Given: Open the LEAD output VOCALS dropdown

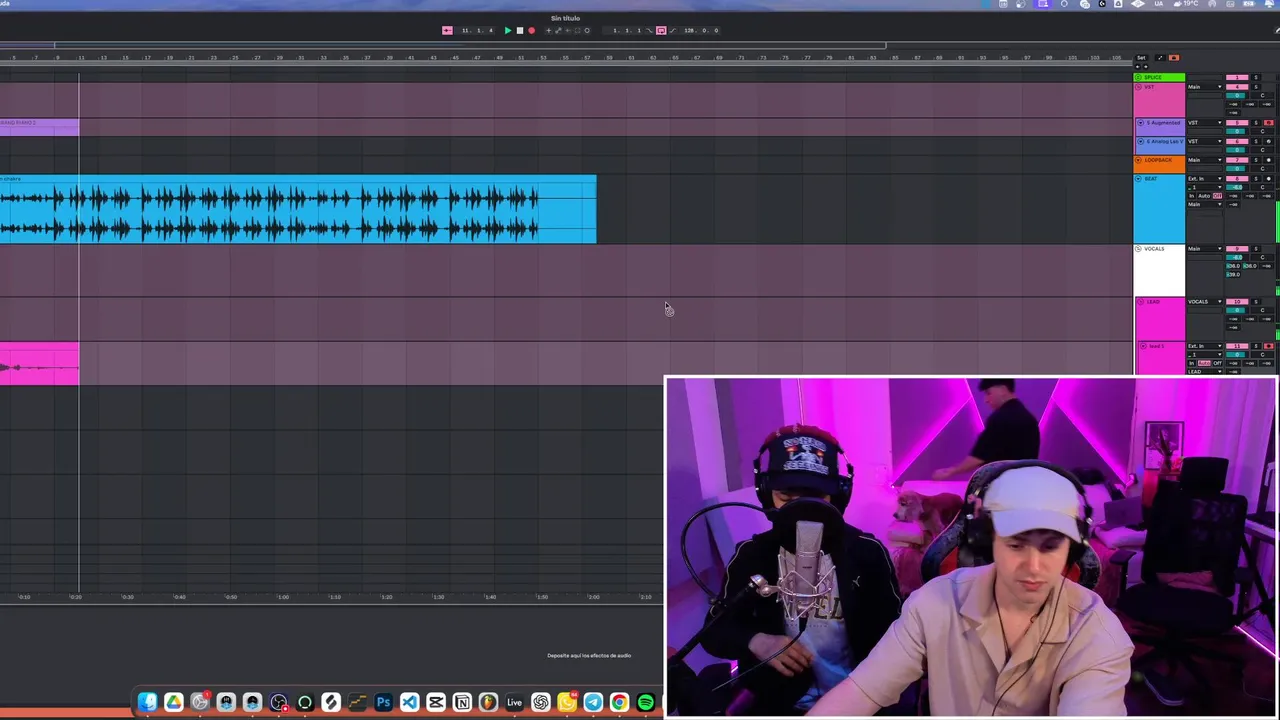Looking at the screenshot, I should (x=1205, y=302).
